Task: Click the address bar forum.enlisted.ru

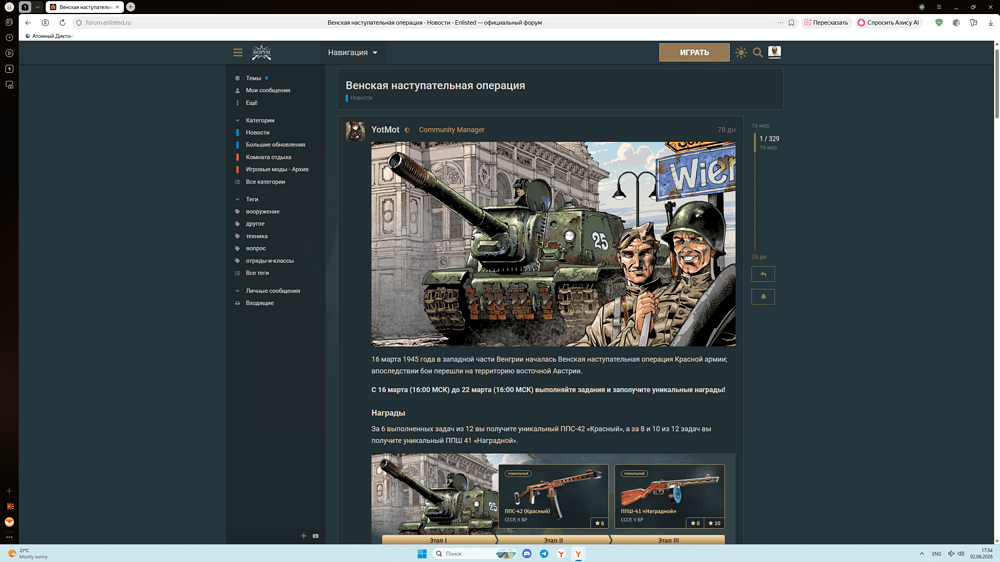Action: pyautogui.click(x=108, y=22)
